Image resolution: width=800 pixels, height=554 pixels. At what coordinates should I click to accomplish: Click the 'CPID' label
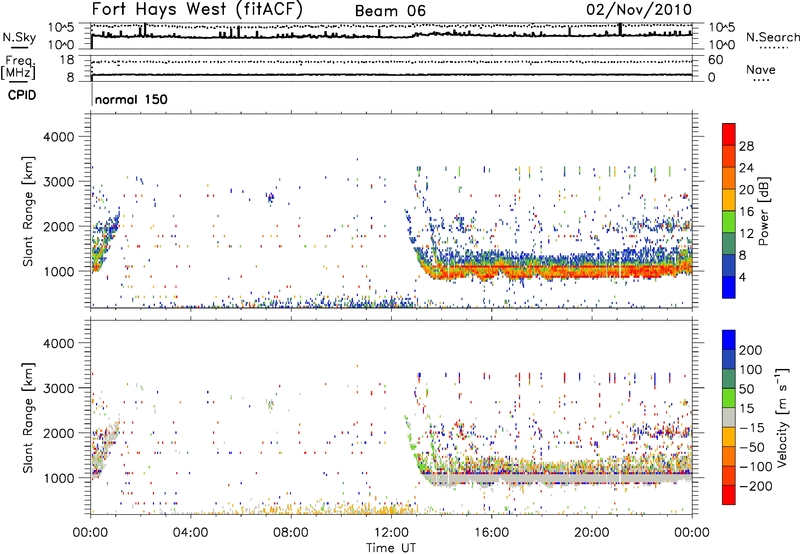click(x=22, y=95)
